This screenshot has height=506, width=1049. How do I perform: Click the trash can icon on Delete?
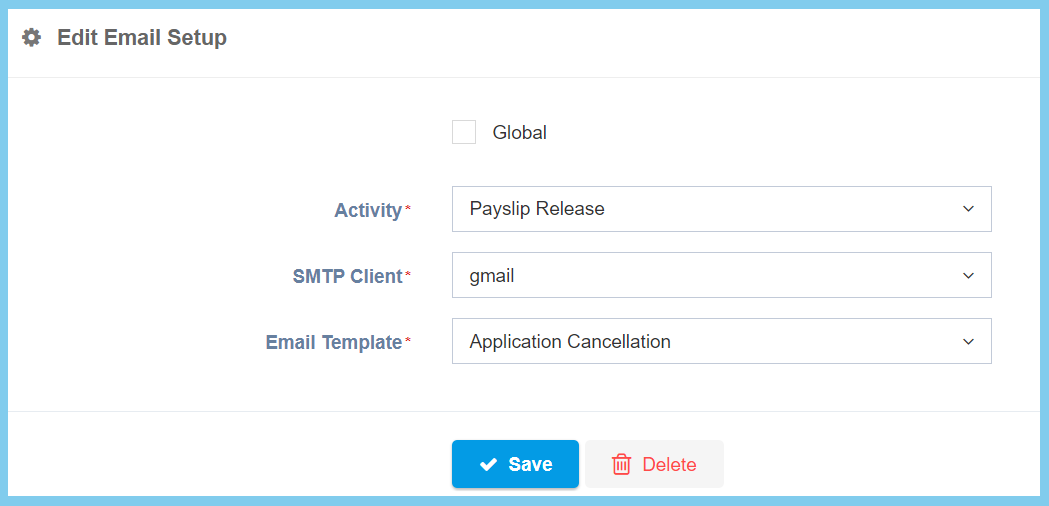pyautogui.click(x=621, y=464)
